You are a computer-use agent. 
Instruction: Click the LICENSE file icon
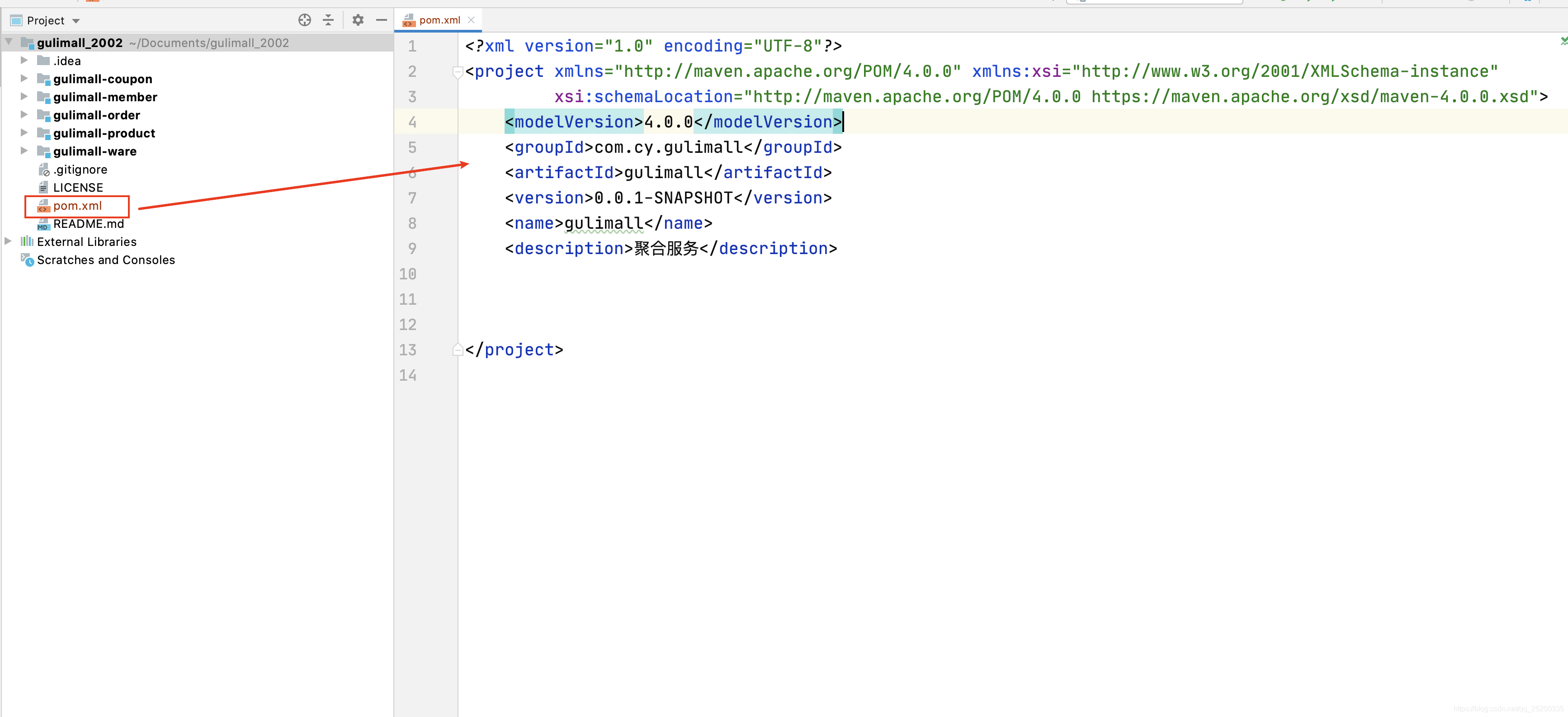43,188
